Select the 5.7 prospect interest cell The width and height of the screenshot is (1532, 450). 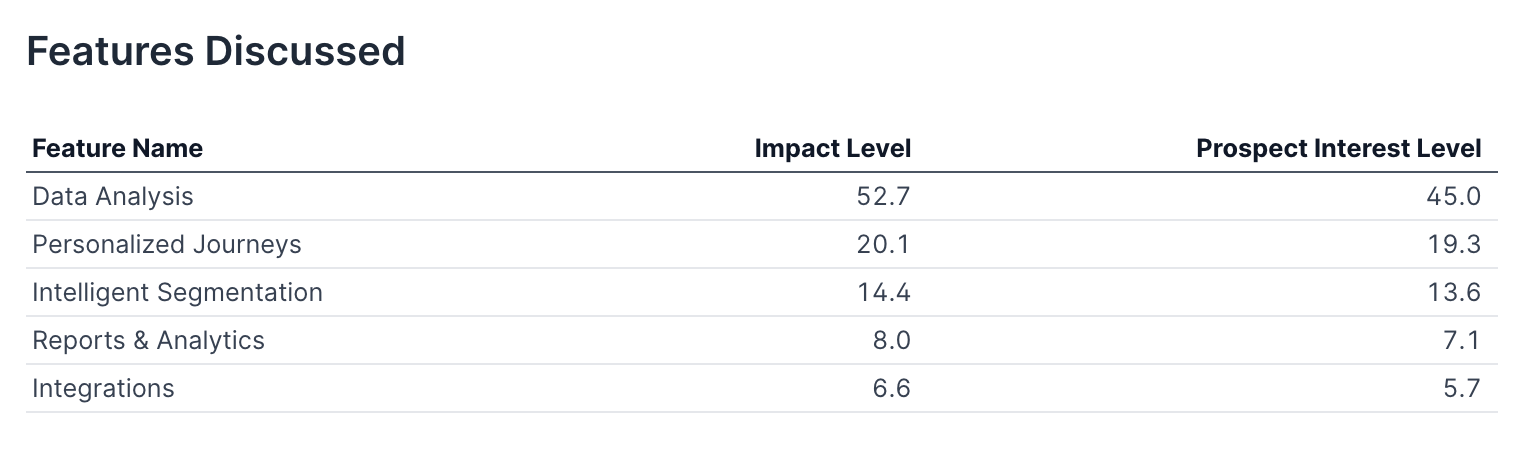(1460, 389)
